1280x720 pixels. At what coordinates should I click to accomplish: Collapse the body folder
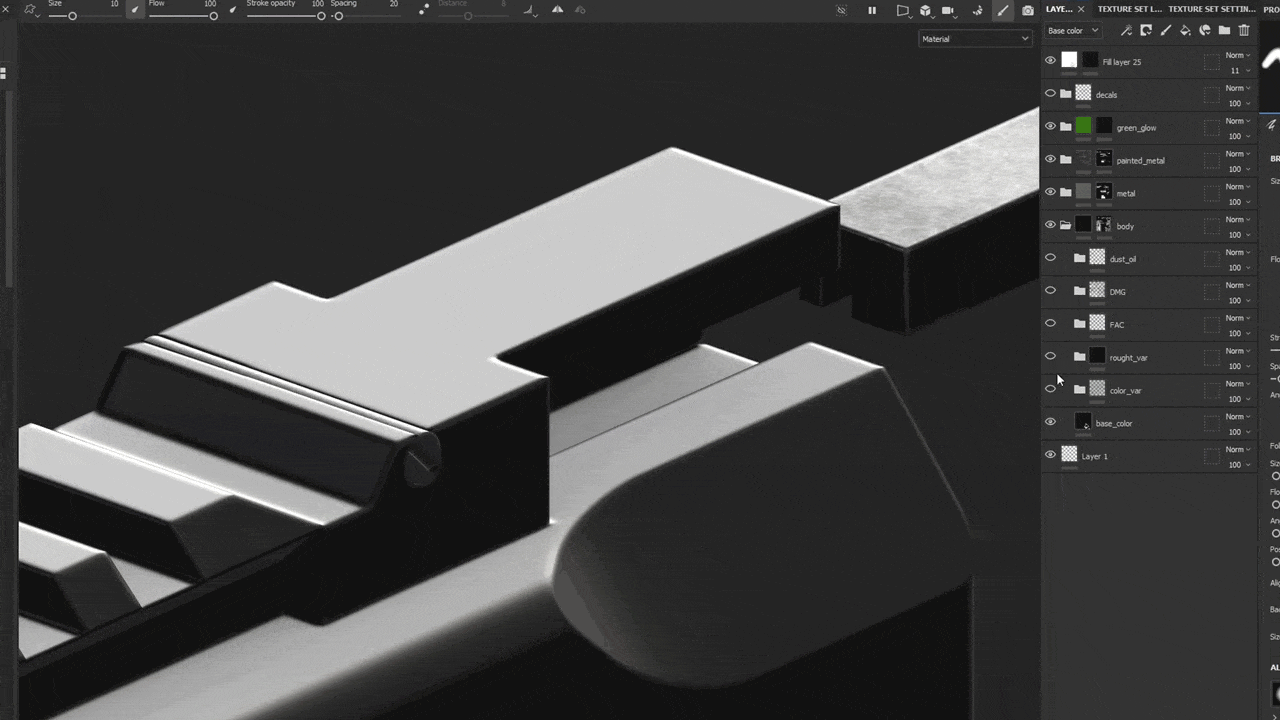click(1066, 225)
